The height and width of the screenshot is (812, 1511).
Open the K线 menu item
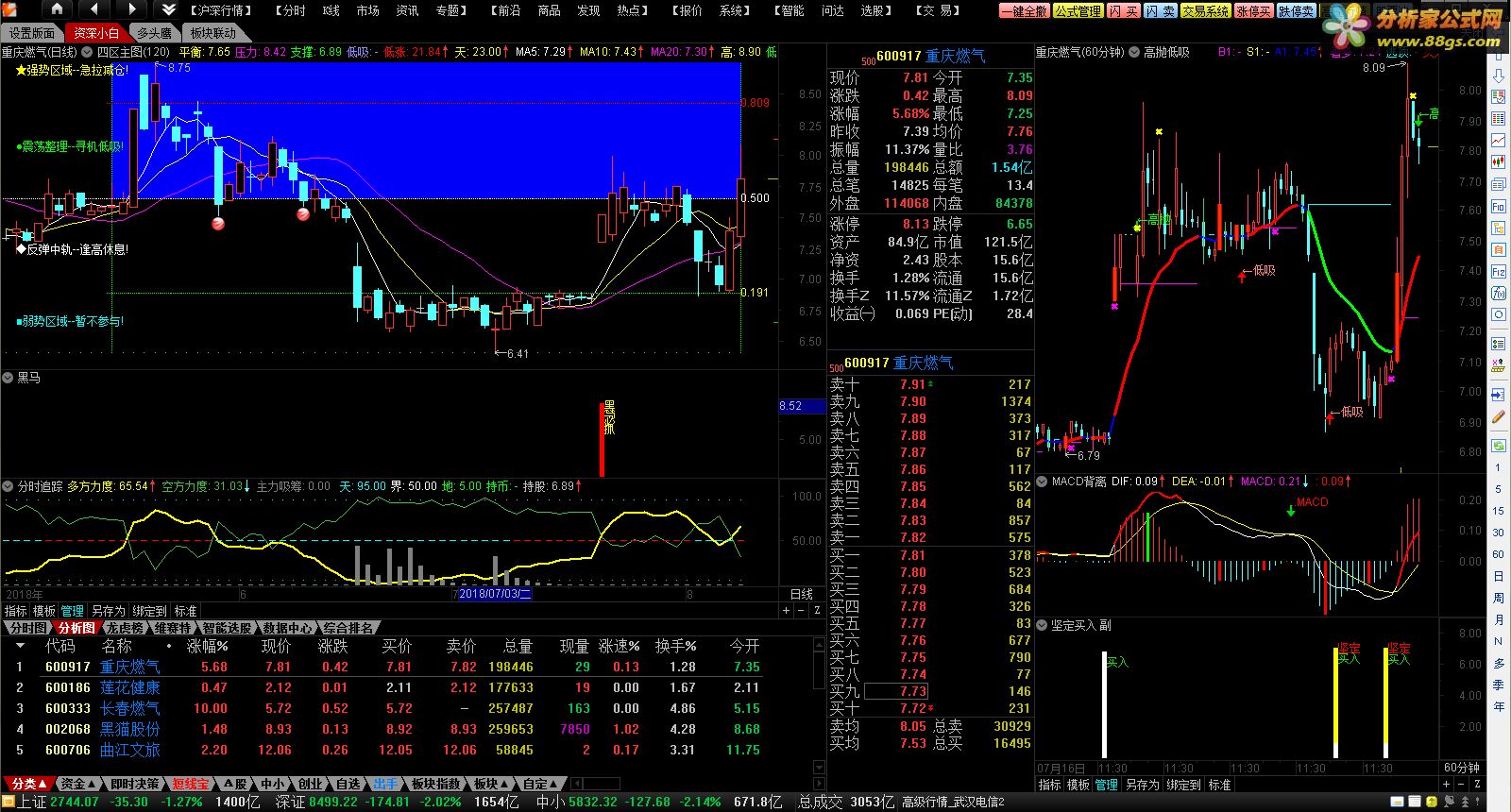(x=331, y=10)
